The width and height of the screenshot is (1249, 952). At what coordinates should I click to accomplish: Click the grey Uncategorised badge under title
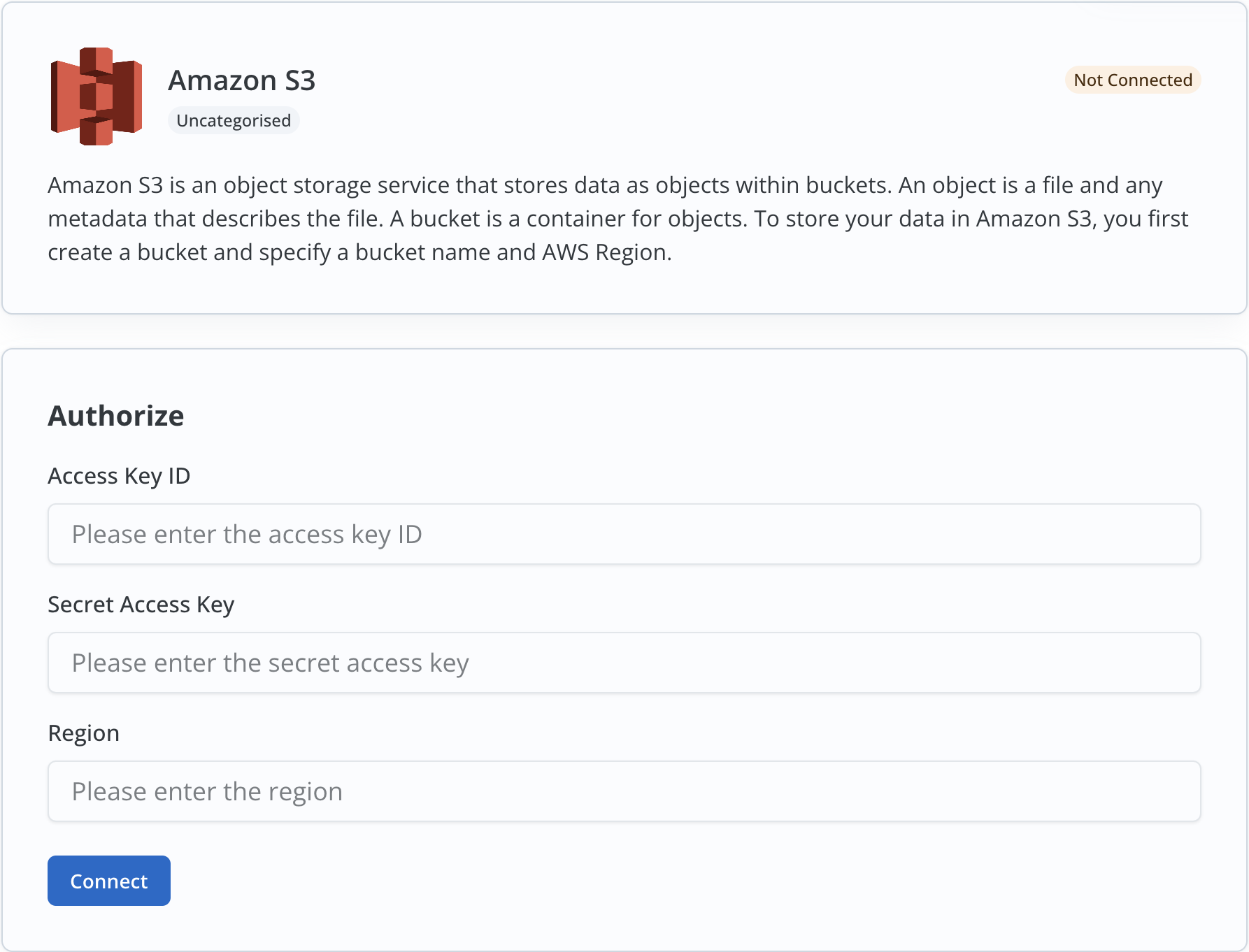tap(234, 121)
